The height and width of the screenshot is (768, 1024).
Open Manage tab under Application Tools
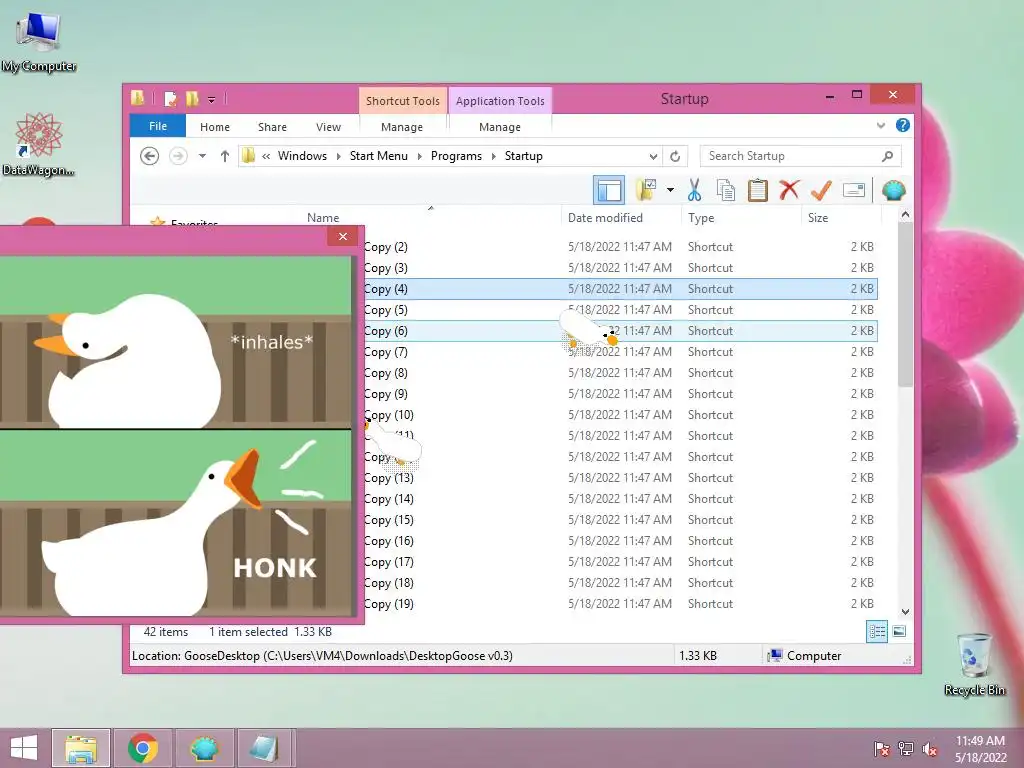(x=500, y=127)
